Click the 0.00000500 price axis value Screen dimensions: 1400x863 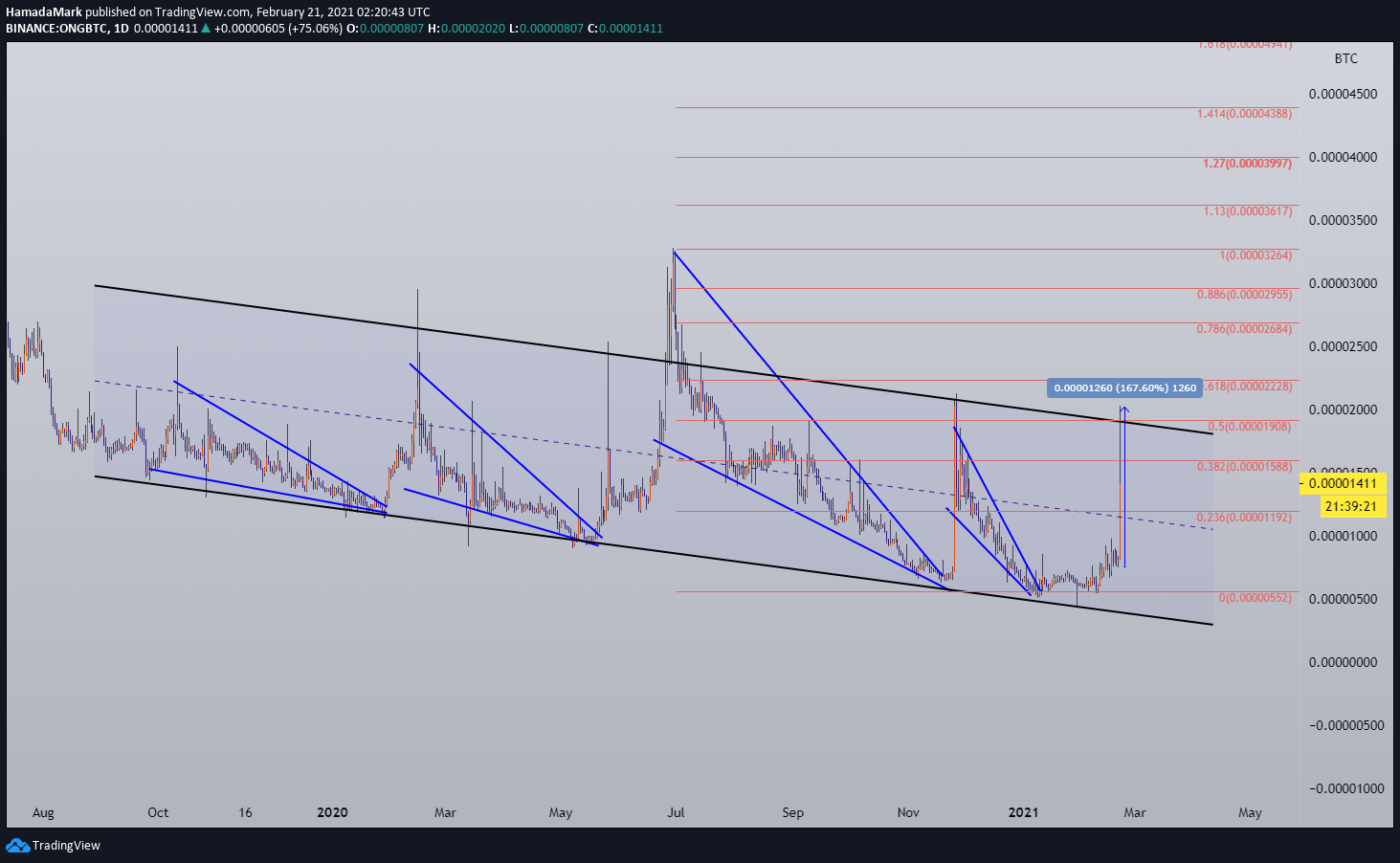click(1344, 599)
